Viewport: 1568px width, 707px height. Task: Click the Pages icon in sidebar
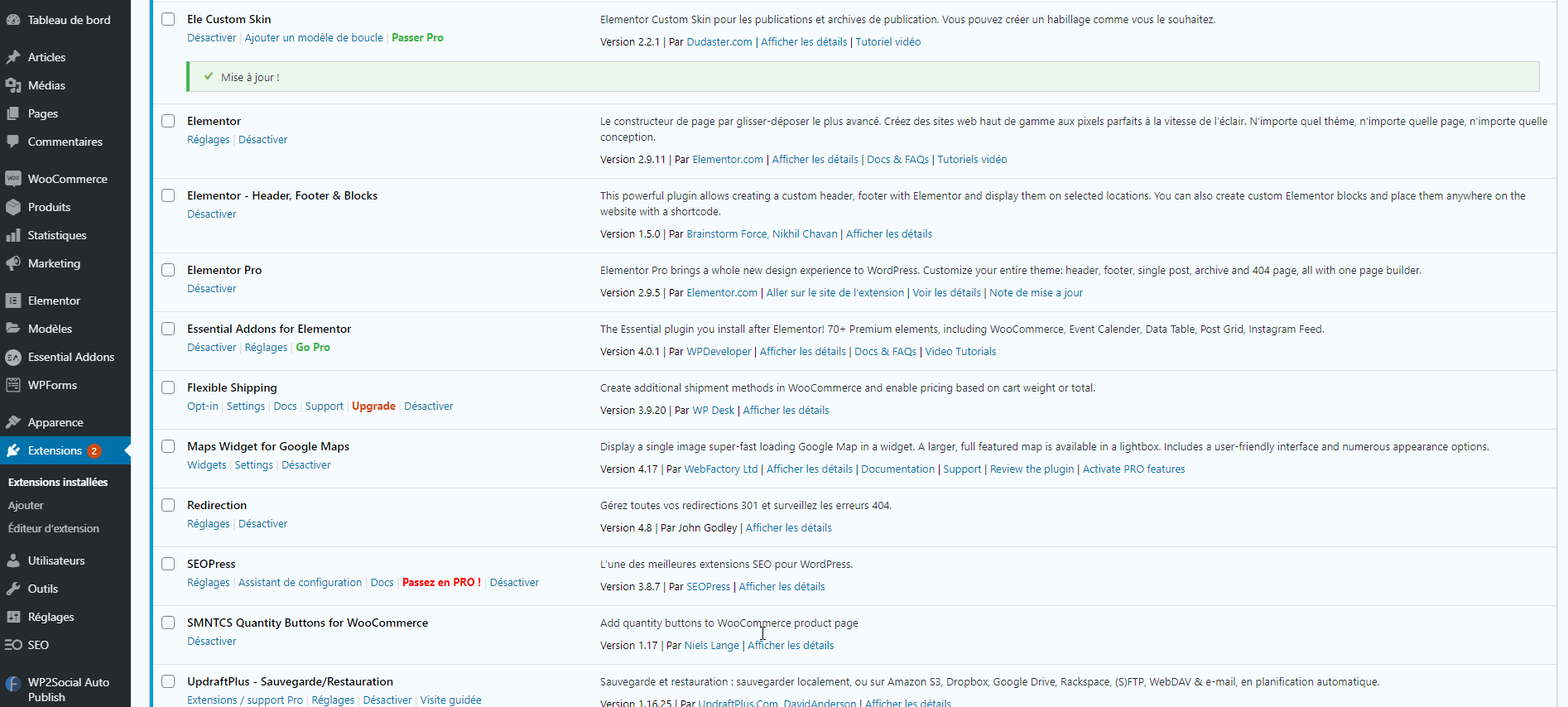point(13,113)
